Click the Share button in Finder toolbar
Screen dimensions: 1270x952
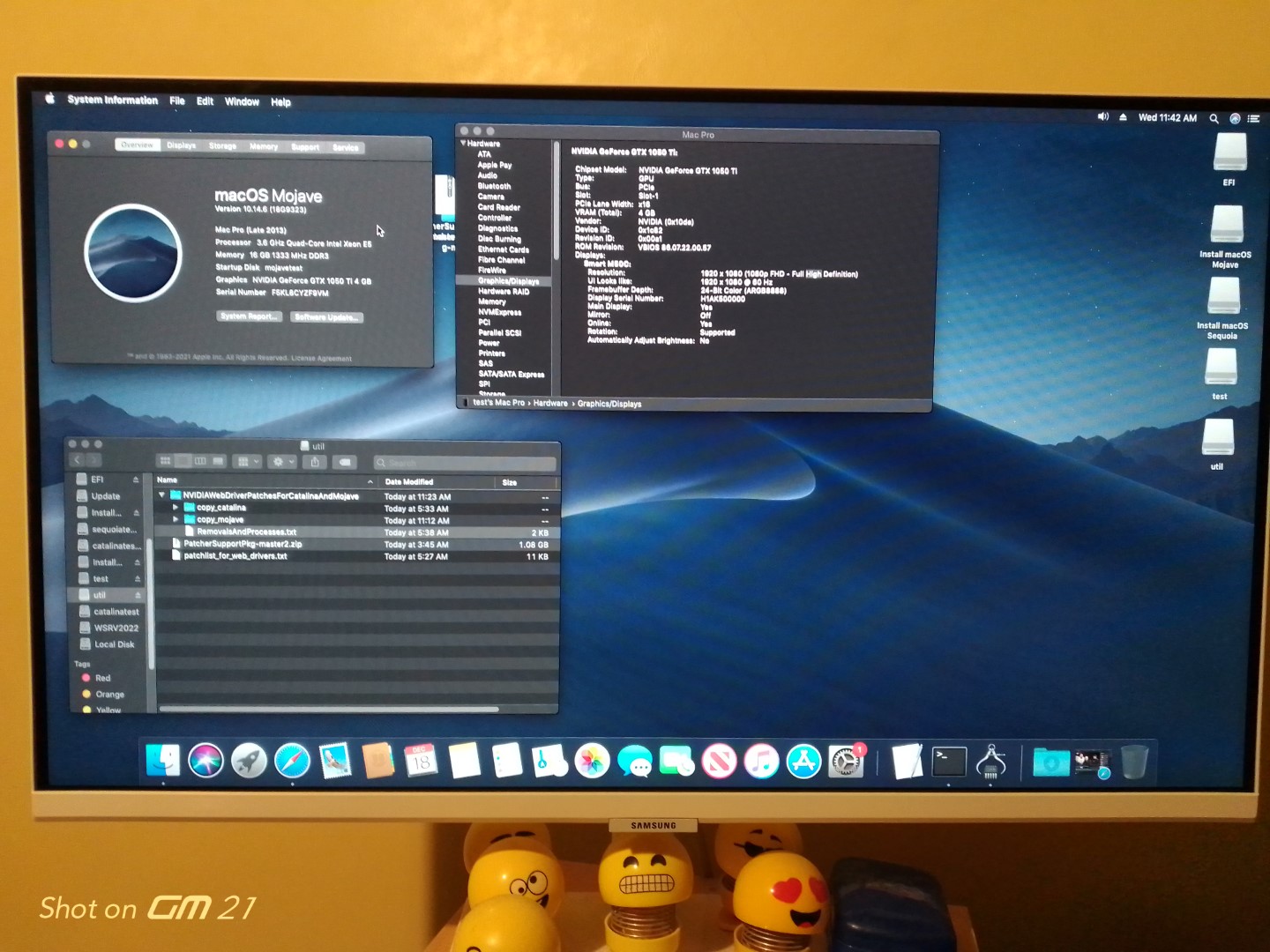(315, 462)
